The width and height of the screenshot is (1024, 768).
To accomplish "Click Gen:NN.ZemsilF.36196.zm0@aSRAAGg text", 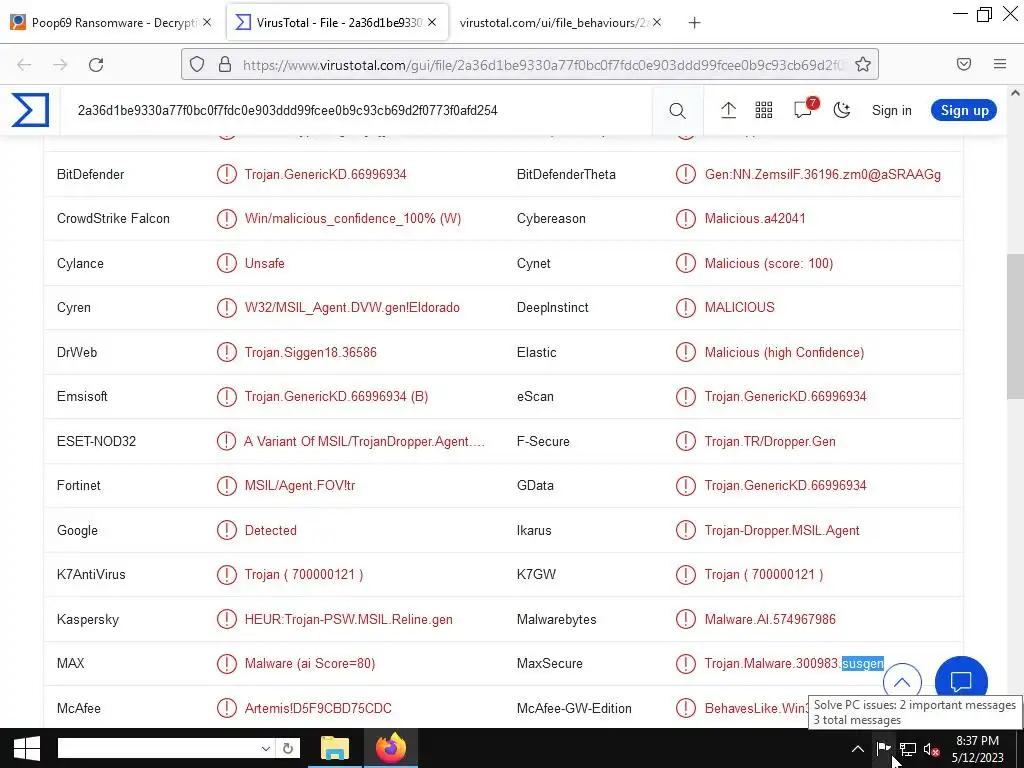I will [822, 174].
